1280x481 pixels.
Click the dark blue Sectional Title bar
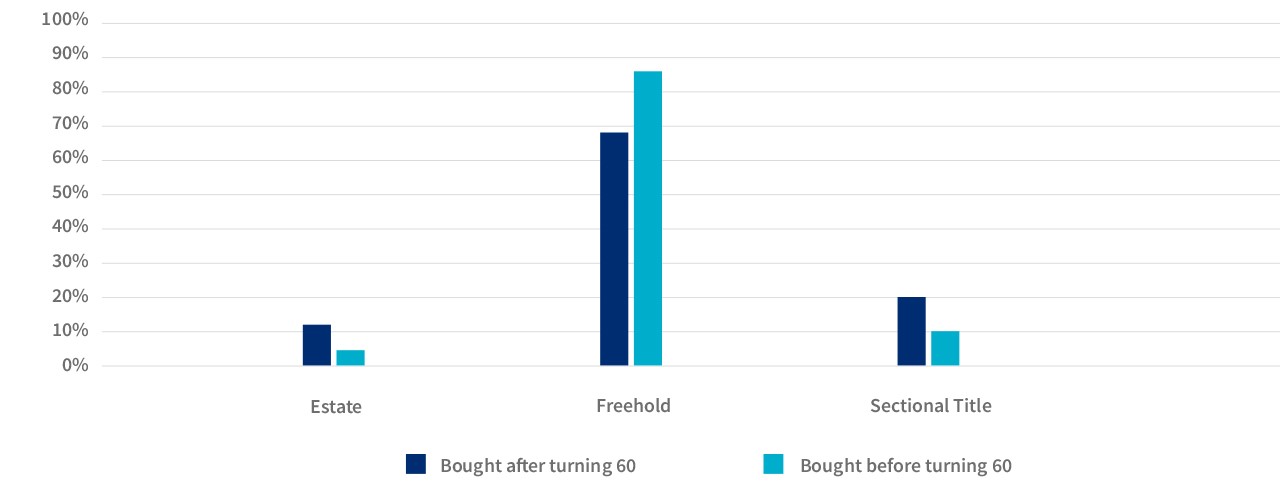[911, 331]
